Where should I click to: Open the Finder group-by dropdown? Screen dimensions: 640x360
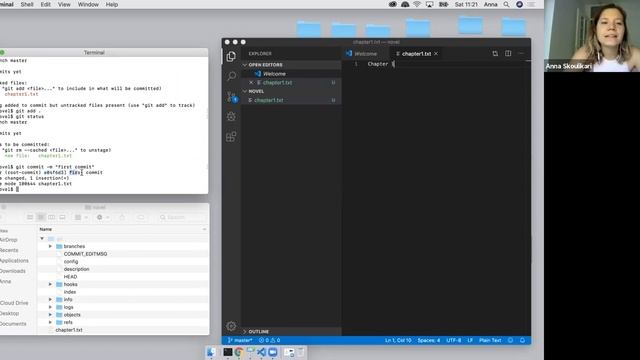click(x=81, y=217)
